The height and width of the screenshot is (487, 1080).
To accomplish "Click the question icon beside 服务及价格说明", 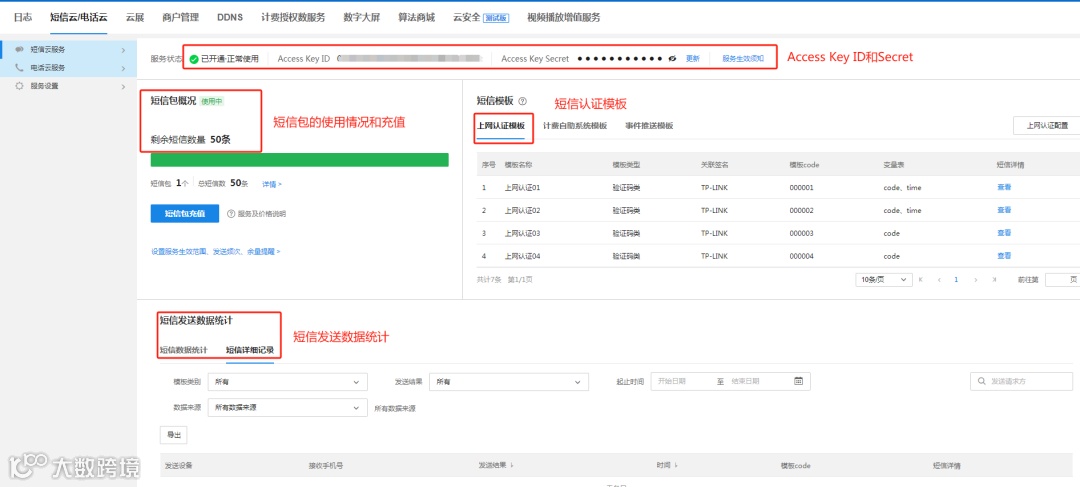I will [231, 214].
